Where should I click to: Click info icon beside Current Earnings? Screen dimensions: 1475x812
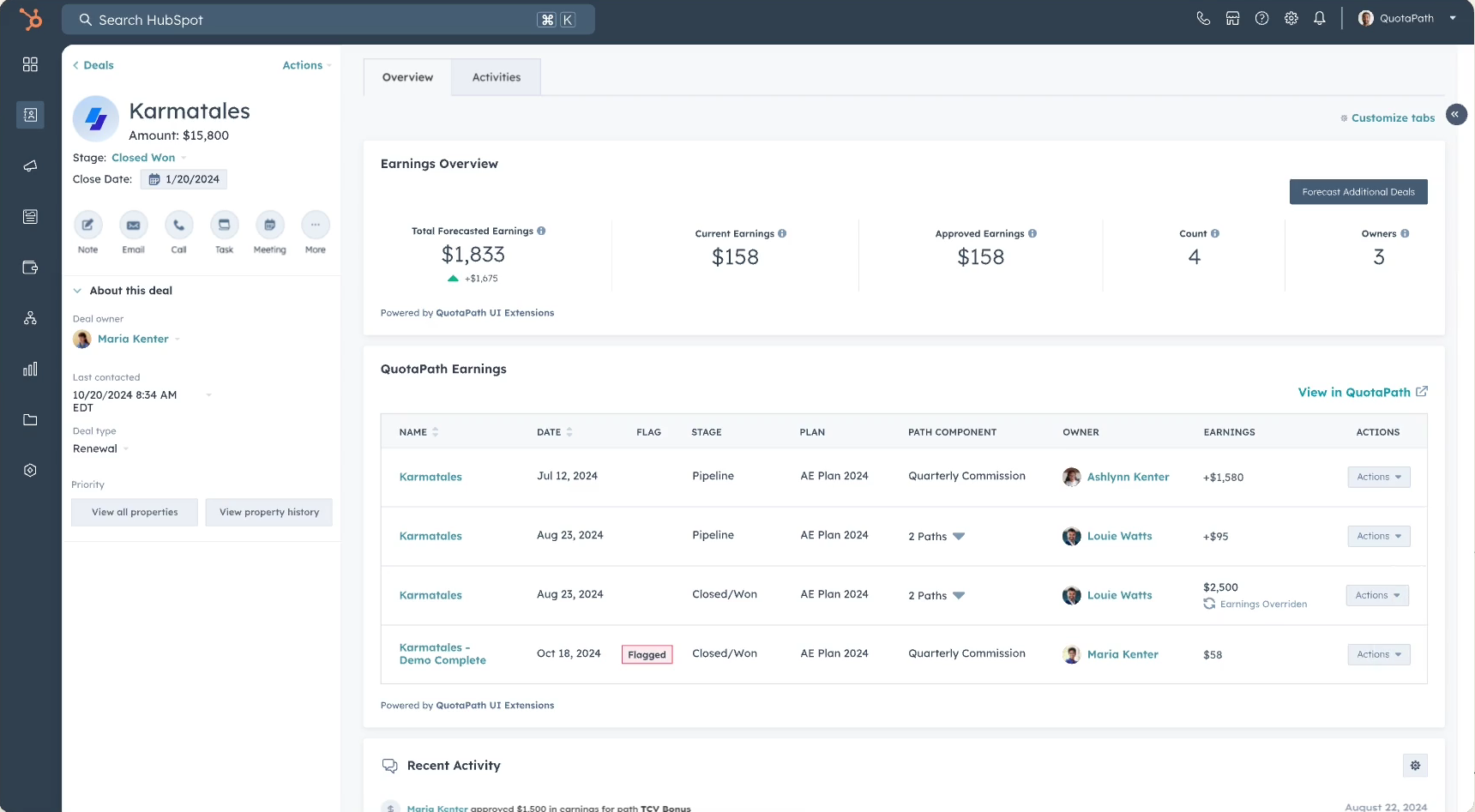pyautogui.click(x=782, y=233)
